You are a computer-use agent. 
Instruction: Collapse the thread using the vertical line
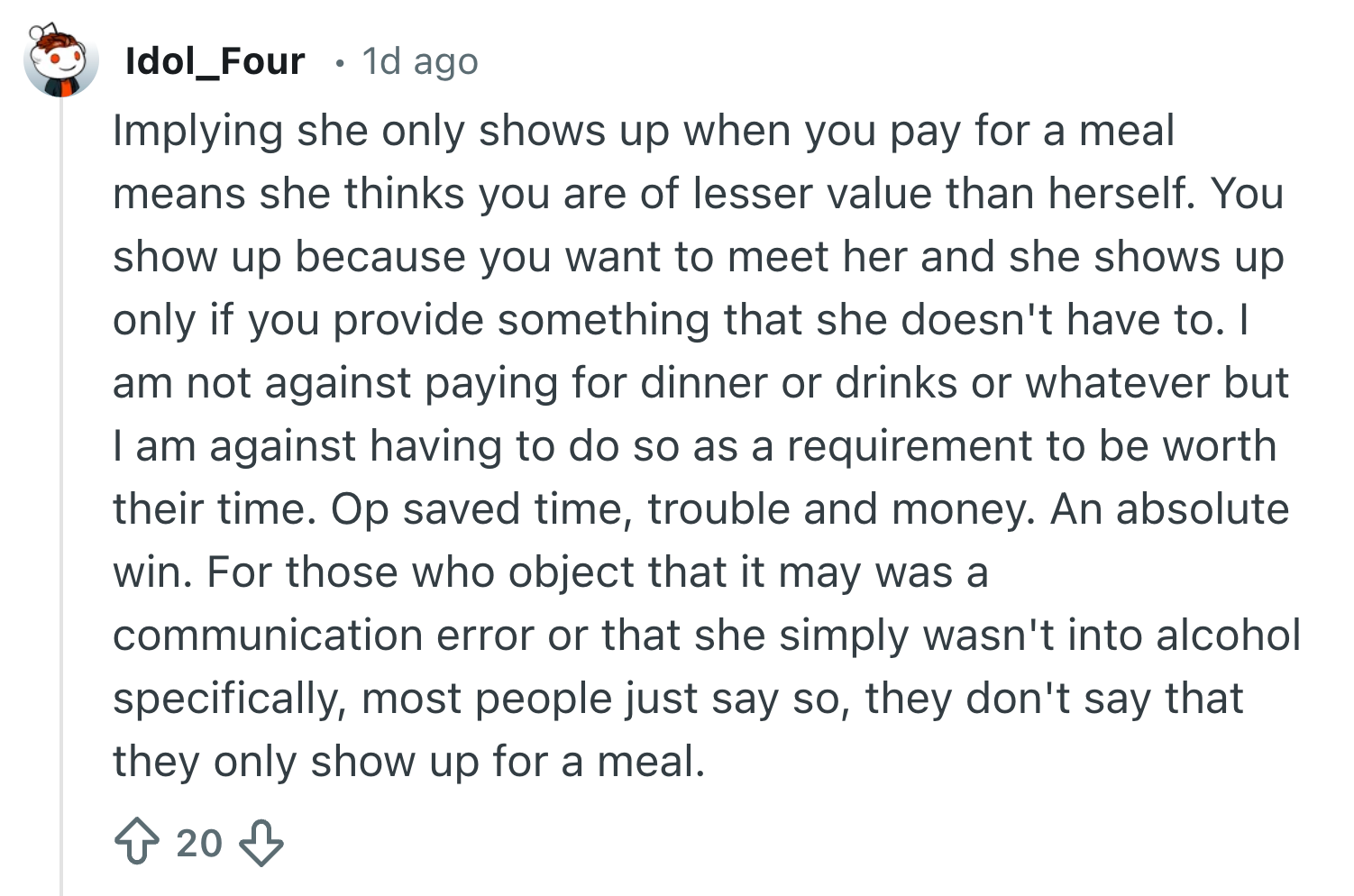coord(61,496)
